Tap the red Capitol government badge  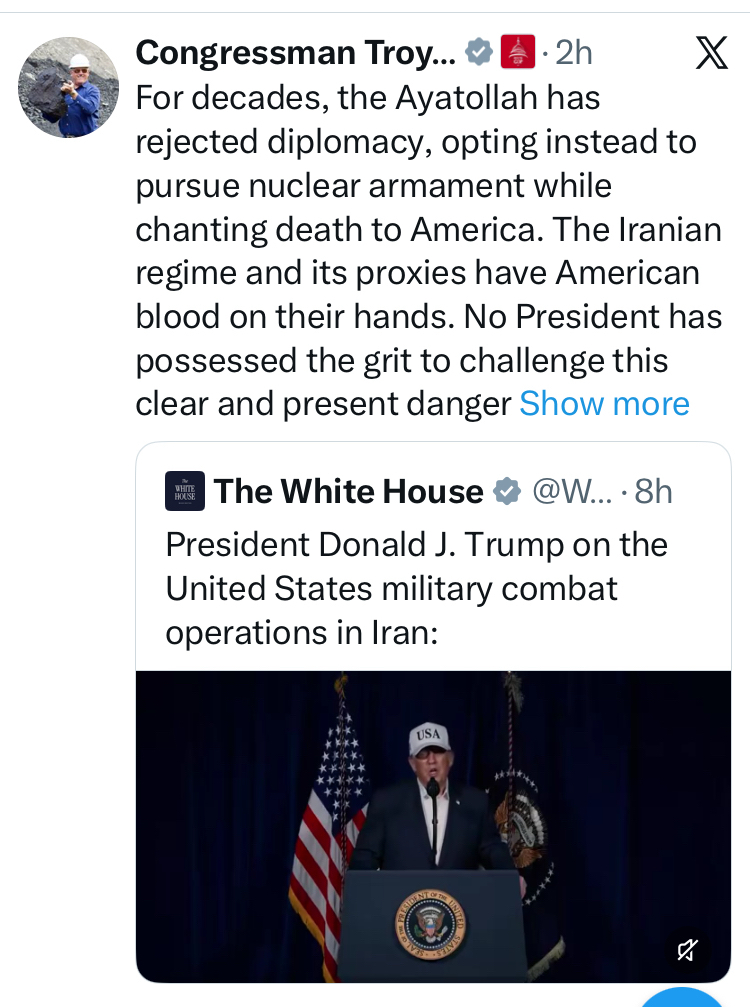tap(517, 51)
